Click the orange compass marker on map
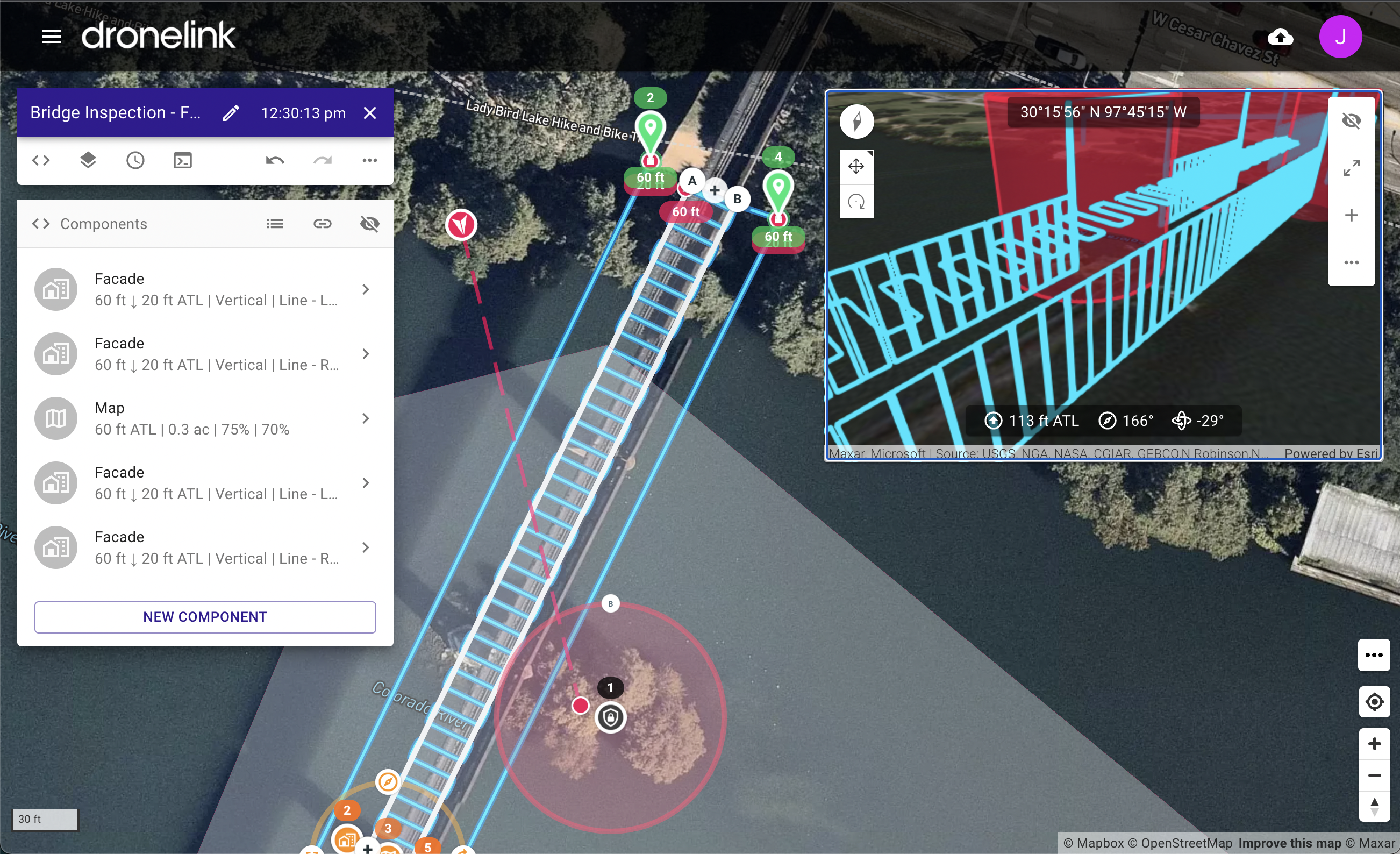Screen dimensions: 1400x854 point(388,782)
